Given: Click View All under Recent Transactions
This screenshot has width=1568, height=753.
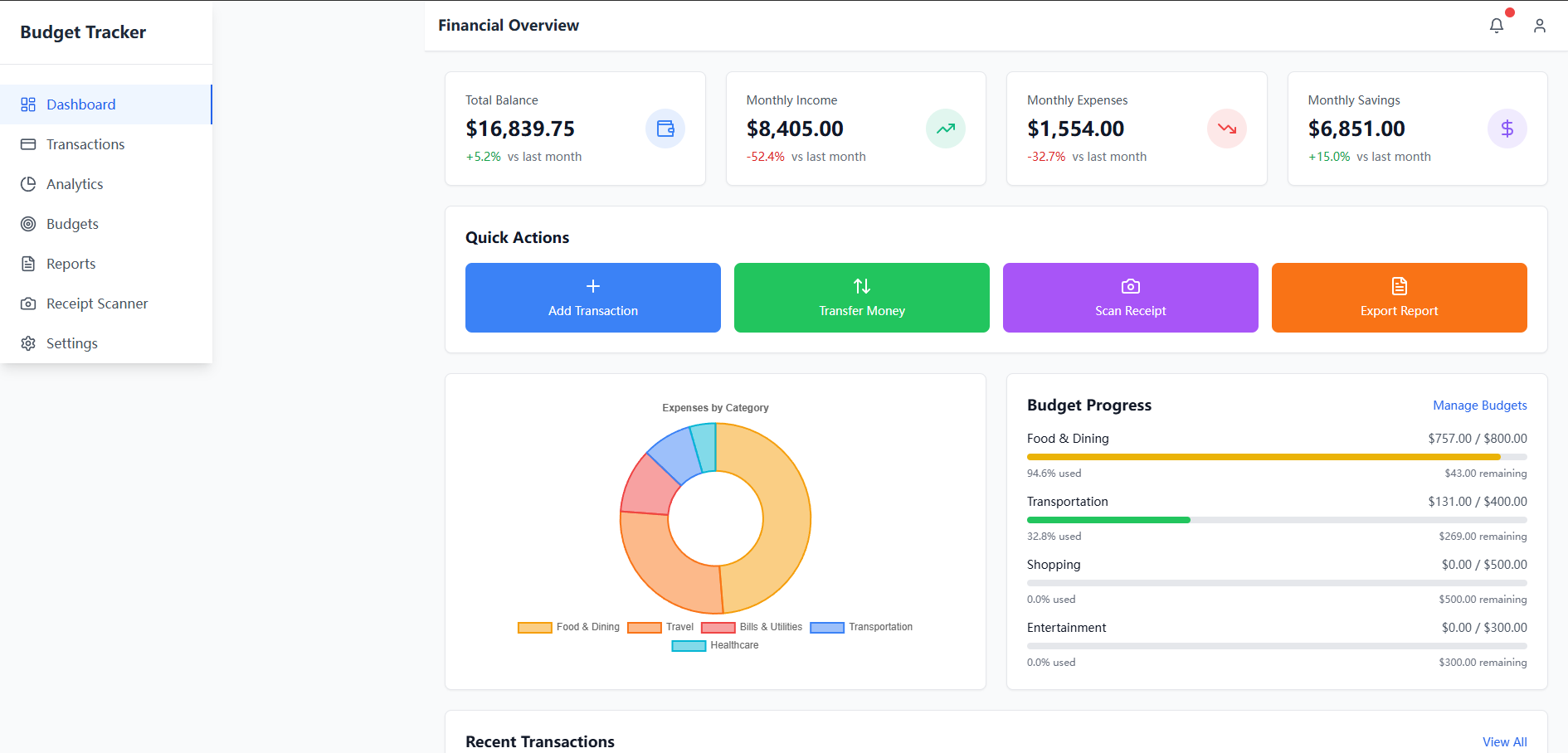Looking at the screenshot, I should click(1506, 741).
